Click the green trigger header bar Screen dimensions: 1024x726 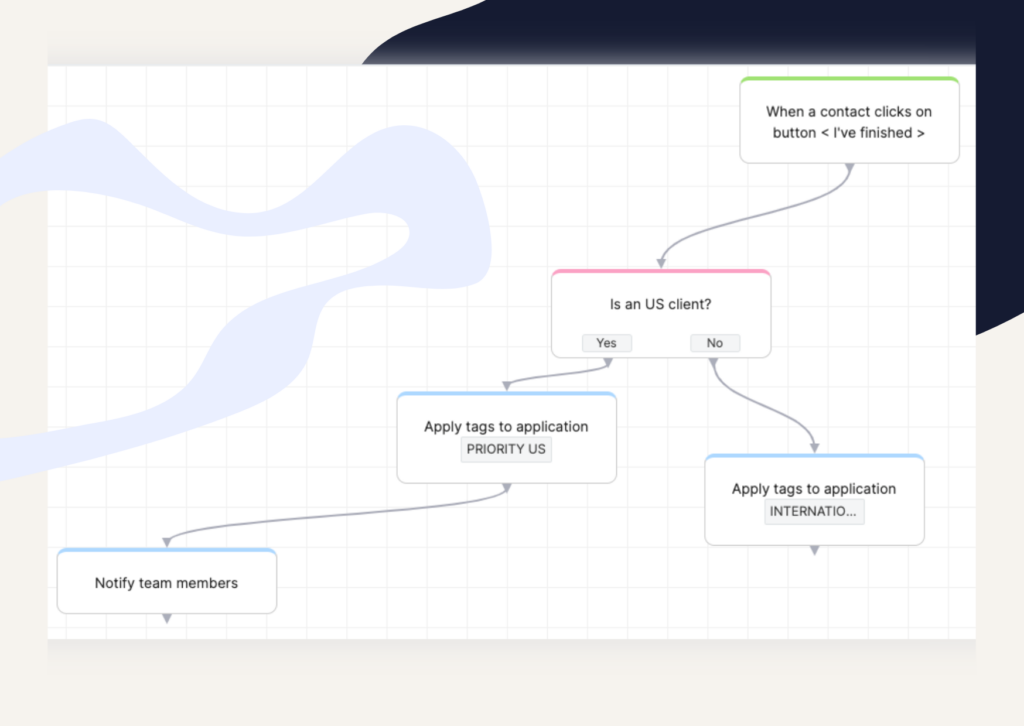click(x=849, y=79)
